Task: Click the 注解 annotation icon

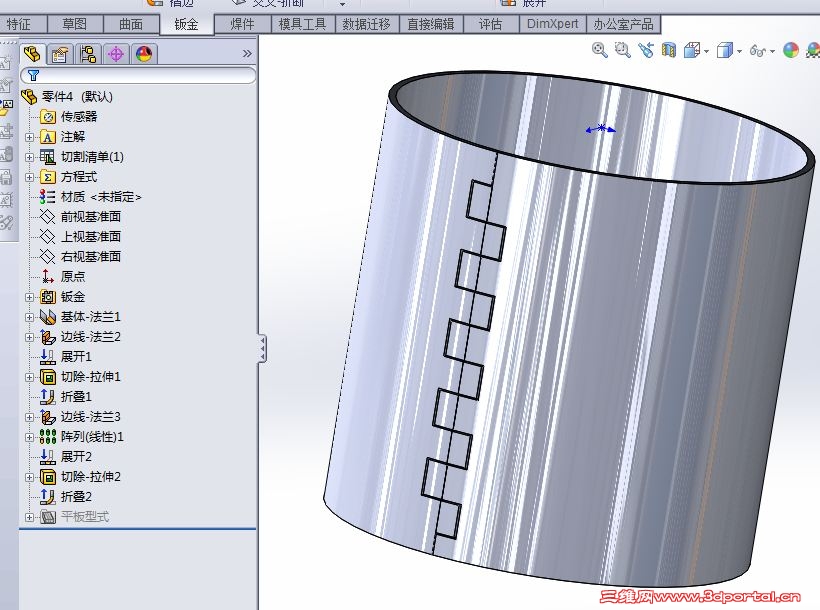Action: [48, 137]
